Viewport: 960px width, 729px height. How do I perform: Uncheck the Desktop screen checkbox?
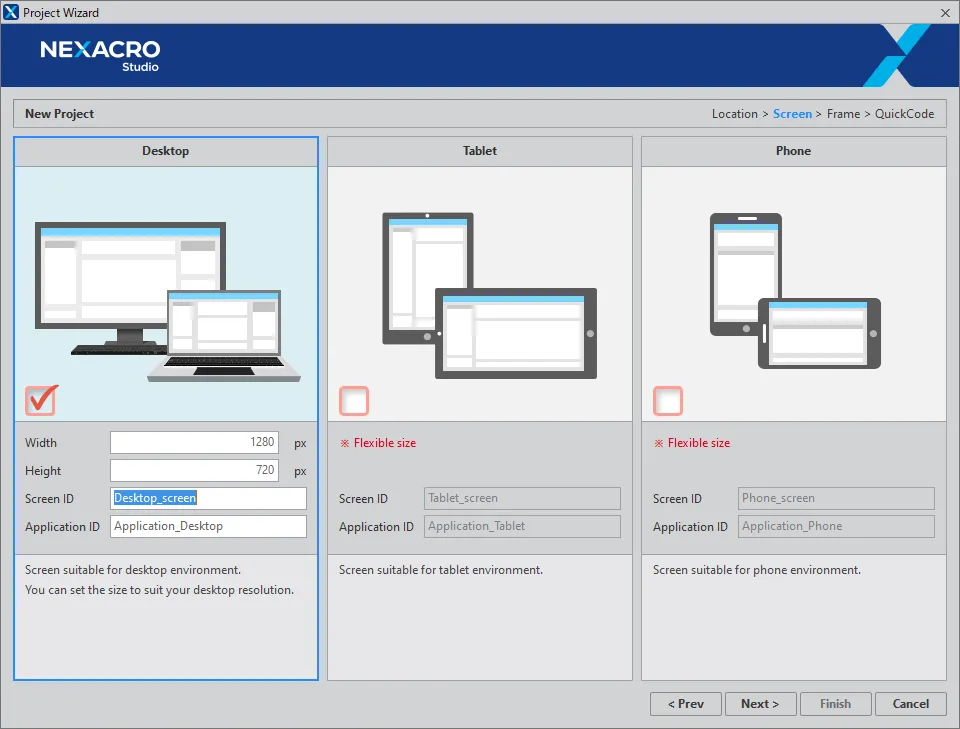tap(41, 400)
